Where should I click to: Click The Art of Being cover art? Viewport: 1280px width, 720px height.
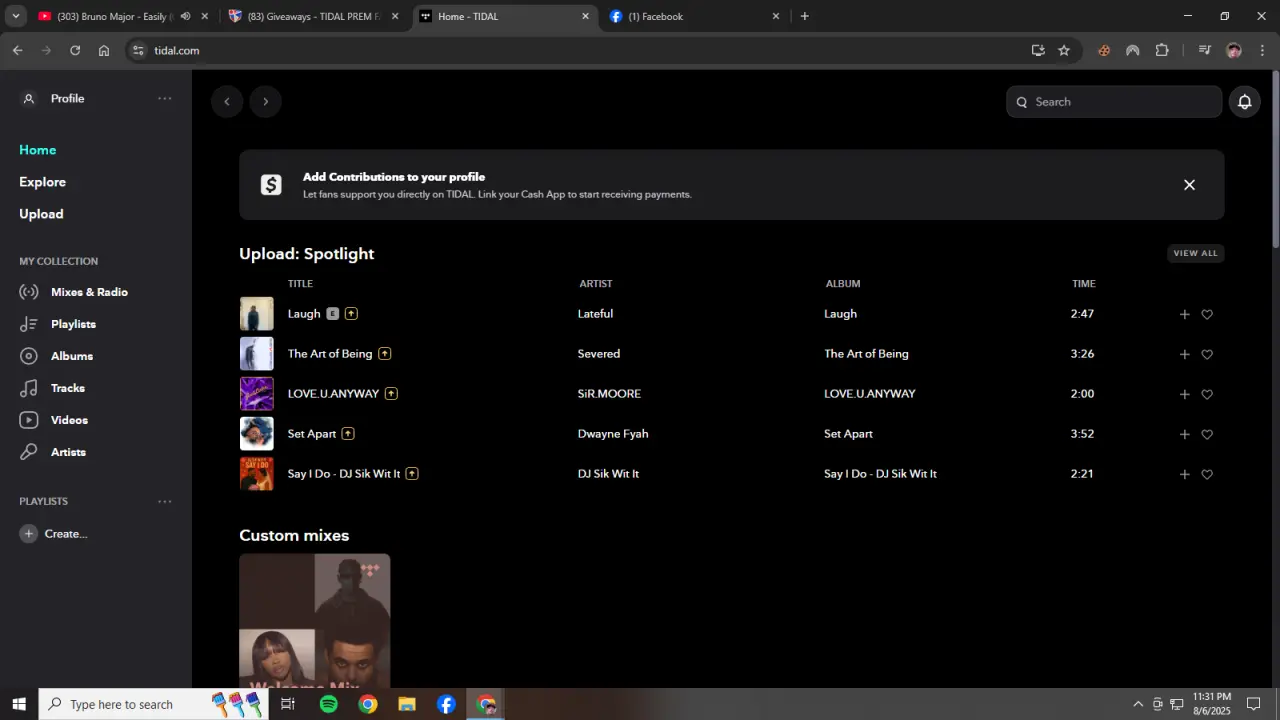coord(257,354)
